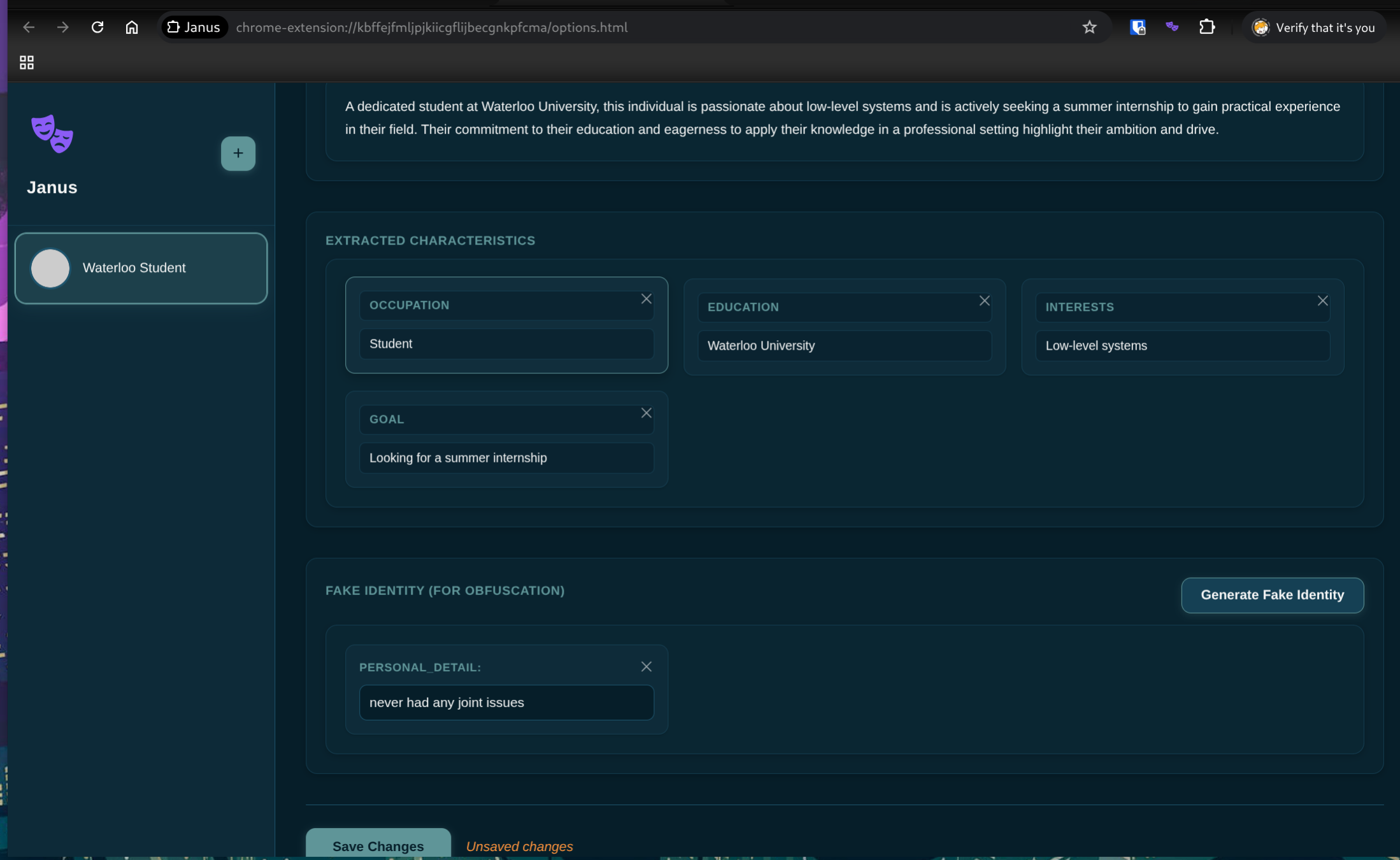Viewport: 1400px width, 860px height.
Task: Click the Janus theater masks logo
Action: tap(52, 134)
